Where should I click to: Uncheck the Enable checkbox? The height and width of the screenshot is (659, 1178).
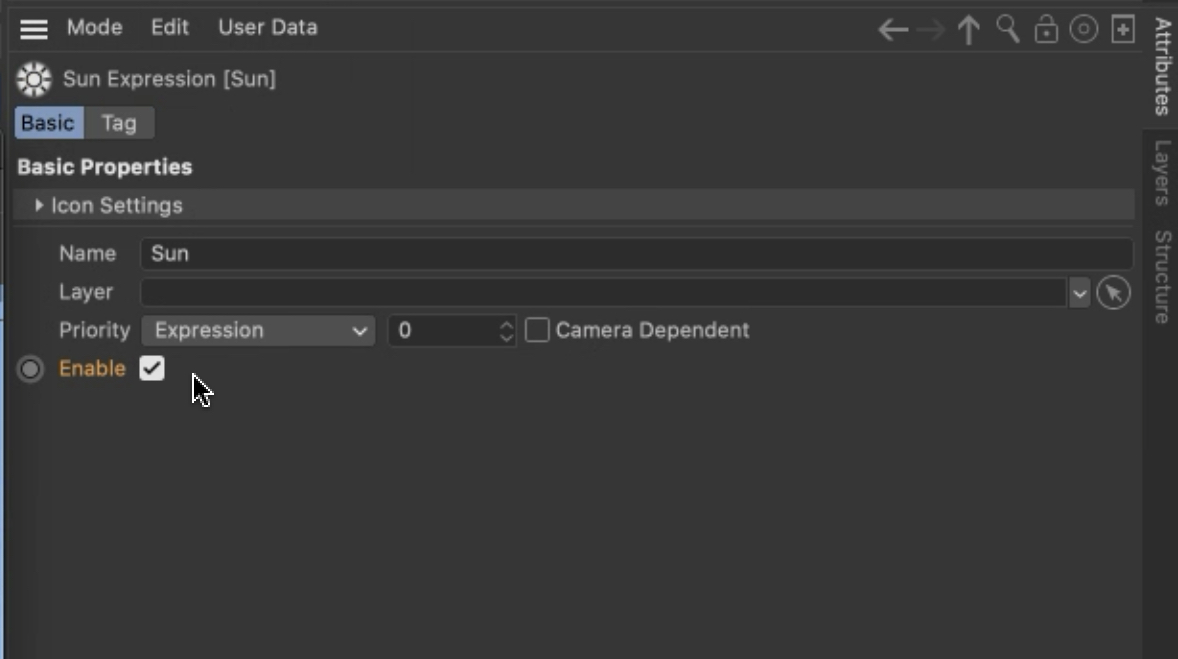[x=152, y=368]
